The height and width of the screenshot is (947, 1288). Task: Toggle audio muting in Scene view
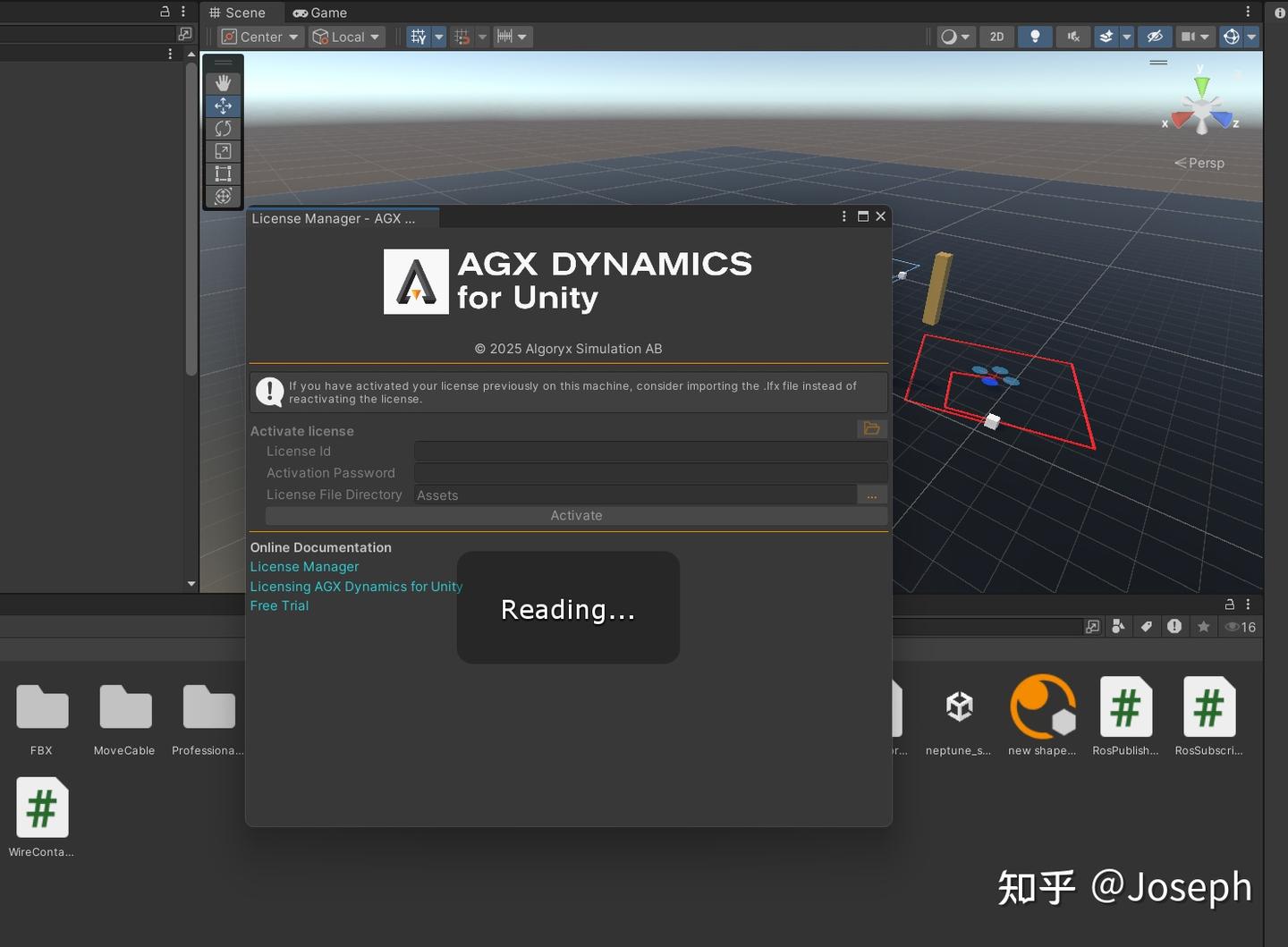pyautogui.click(x=1072, y=37)
